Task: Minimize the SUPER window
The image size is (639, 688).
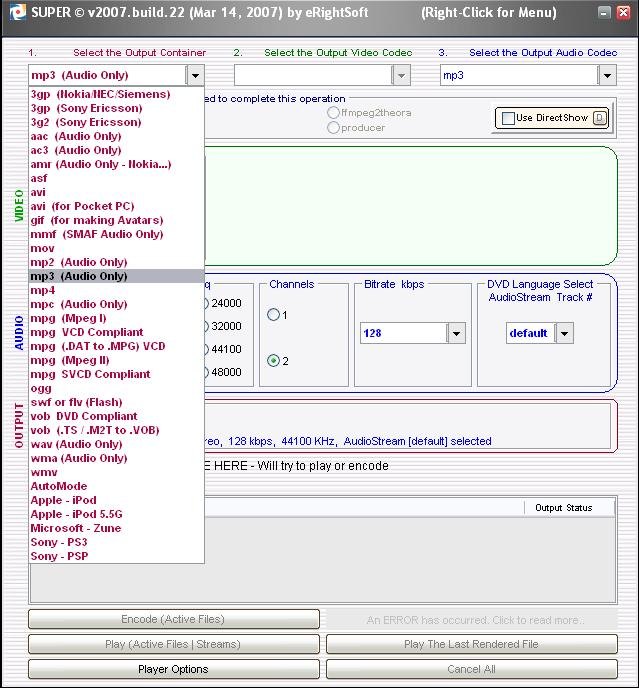Action: (x=604, y=12)
